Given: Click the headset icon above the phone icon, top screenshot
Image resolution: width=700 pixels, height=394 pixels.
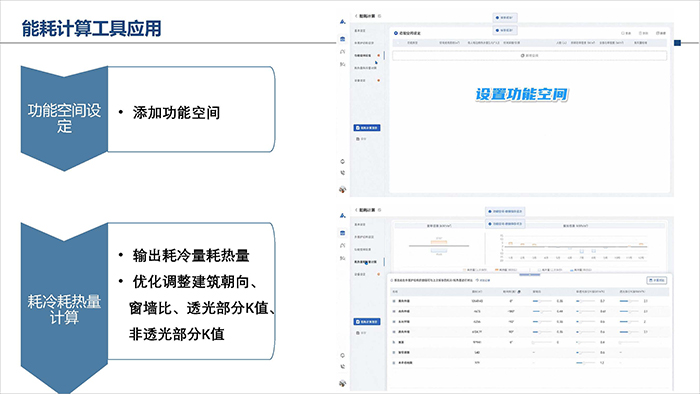Looking at the screenshot, I should tap(342, 161).
